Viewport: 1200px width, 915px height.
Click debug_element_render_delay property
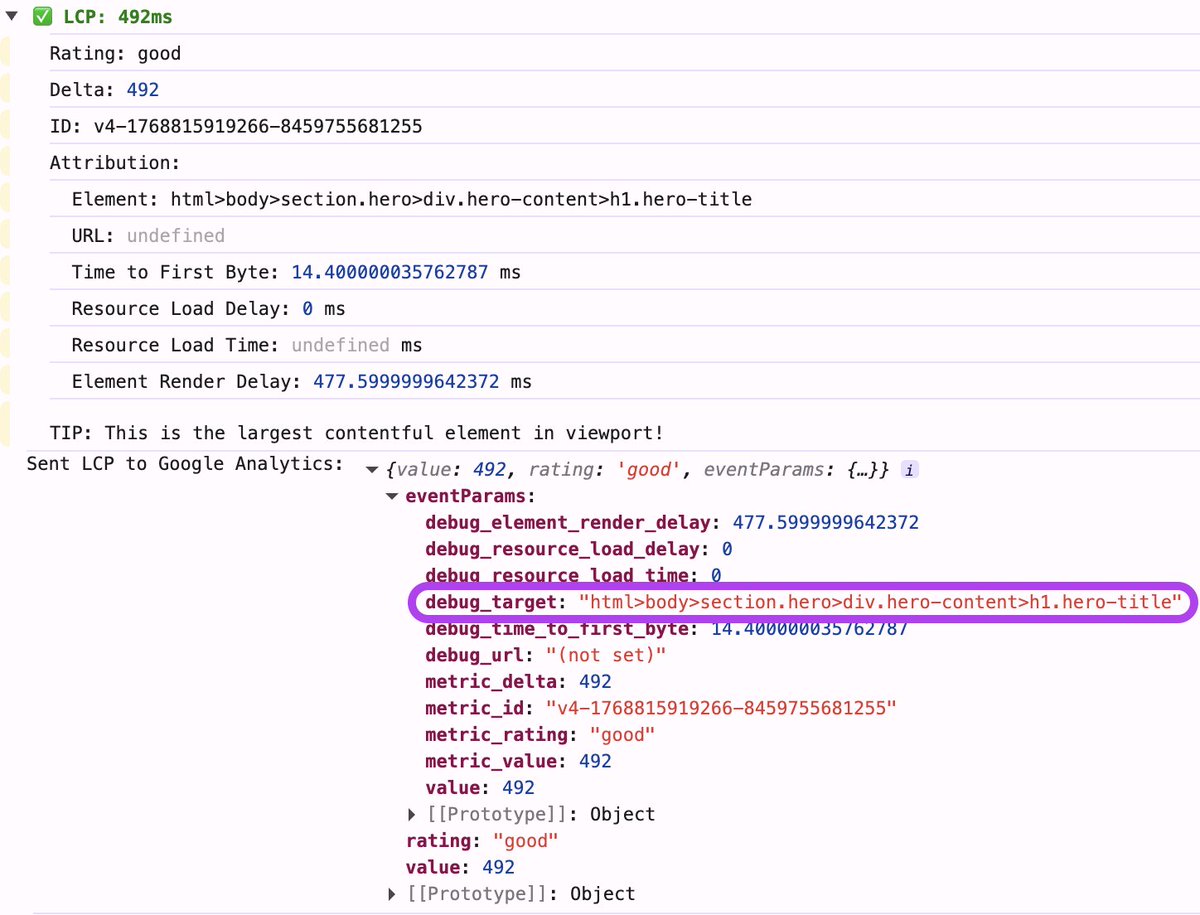point(672,522)
